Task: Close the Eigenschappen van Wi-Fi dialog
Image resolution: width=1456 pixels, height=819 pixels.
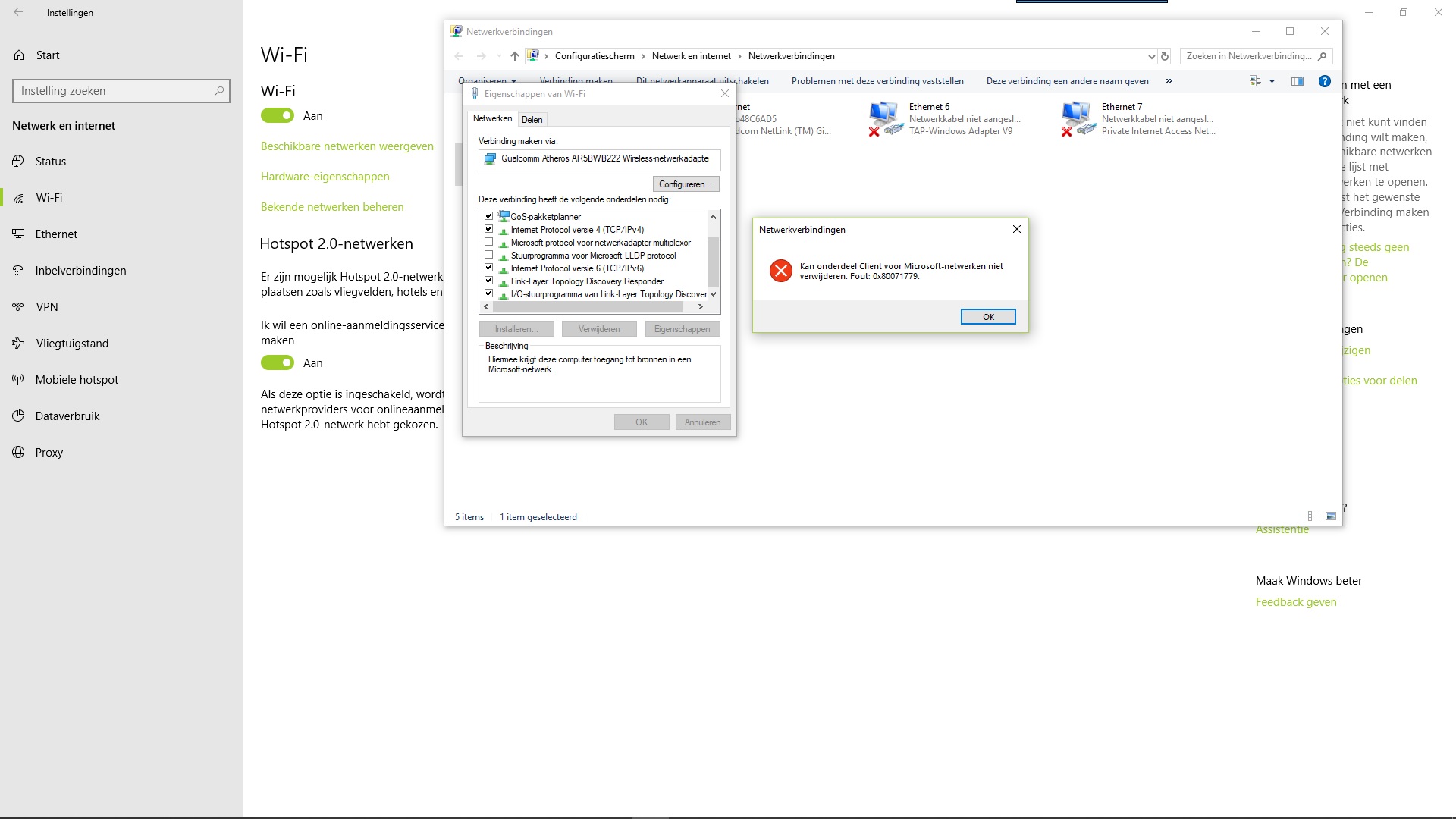Action: point(725,93)
